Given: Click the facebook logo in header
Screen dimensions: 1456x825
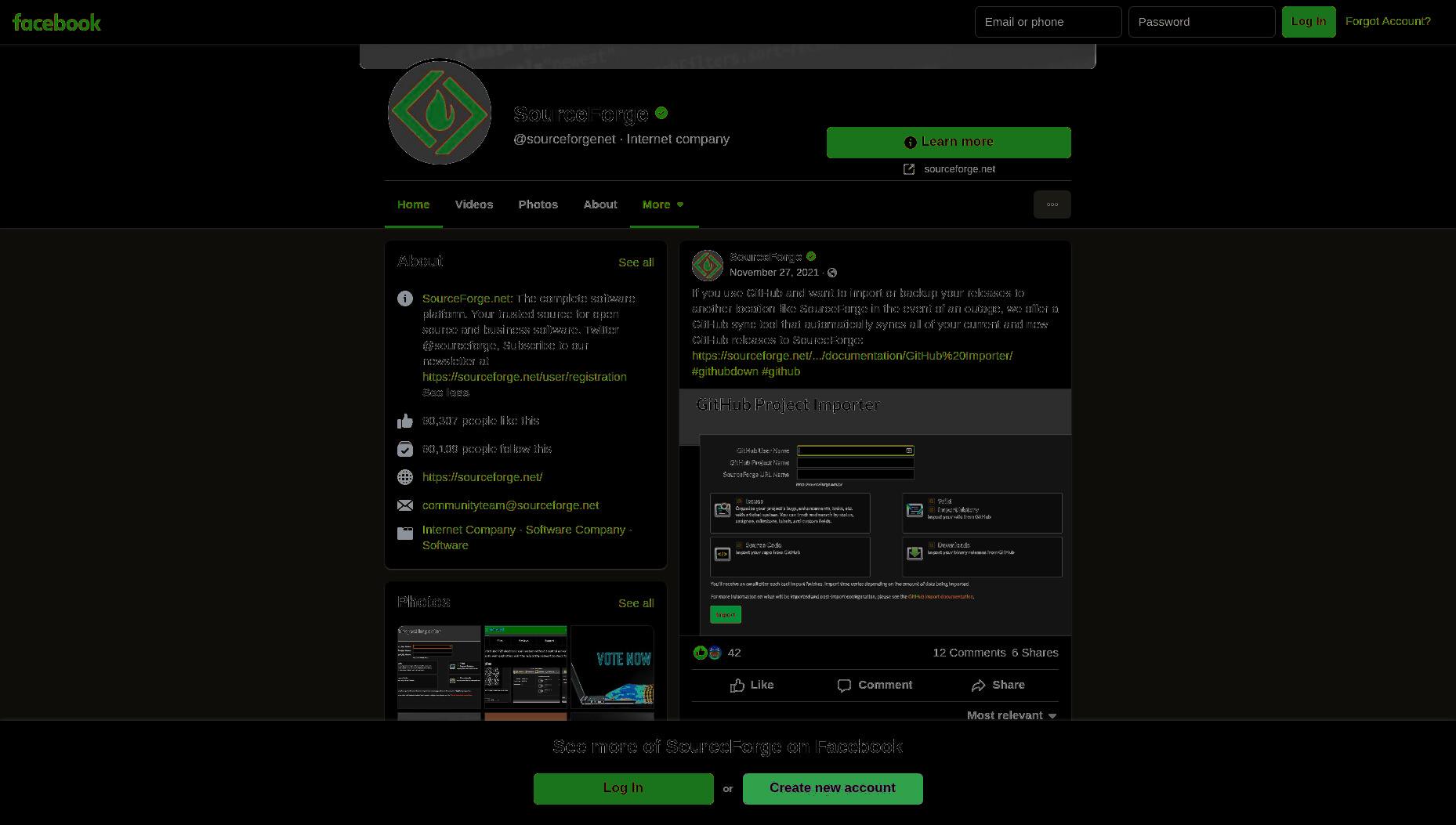Looking at the screenshot, I should point(56,22).
